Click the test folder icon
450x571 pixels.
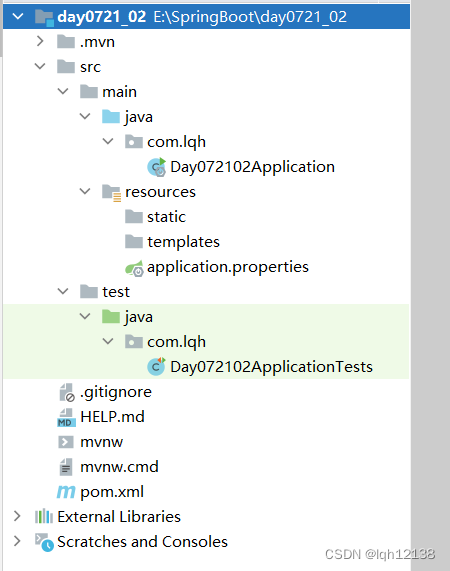click(89, 291)
